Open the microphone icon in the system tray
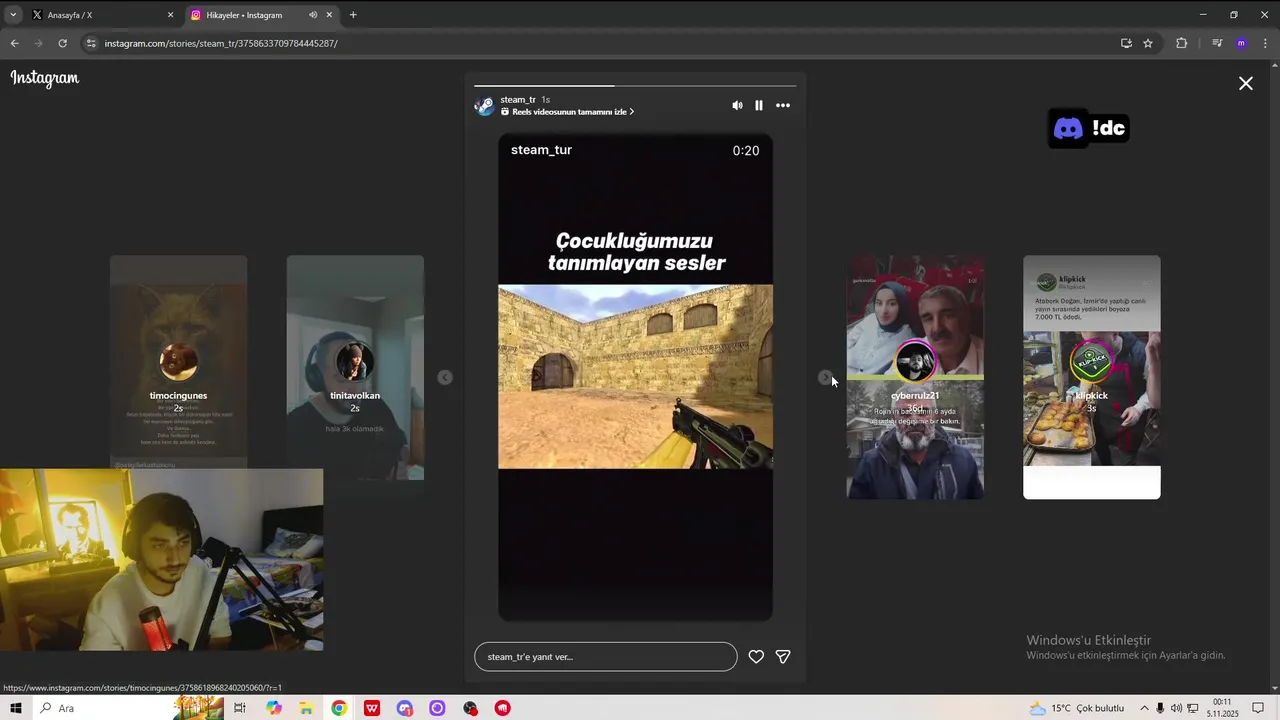Viewport: 1280px width, 720px height. pos(1160,708)
